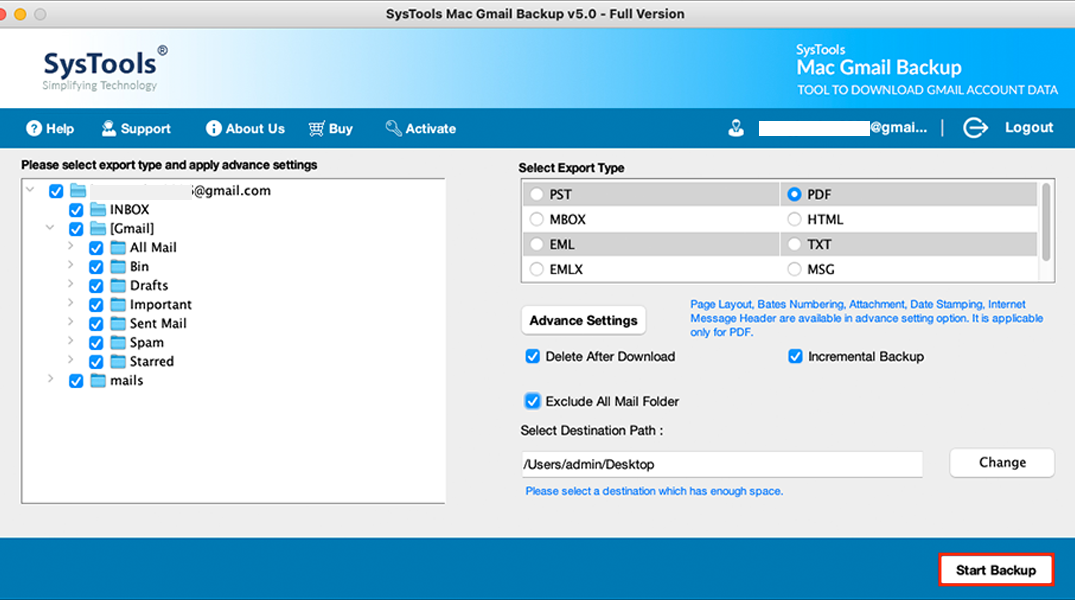This screenshot has width=1075, height=600.
Task: Select the MBOX export type
Action: click(x=537, y=219)
